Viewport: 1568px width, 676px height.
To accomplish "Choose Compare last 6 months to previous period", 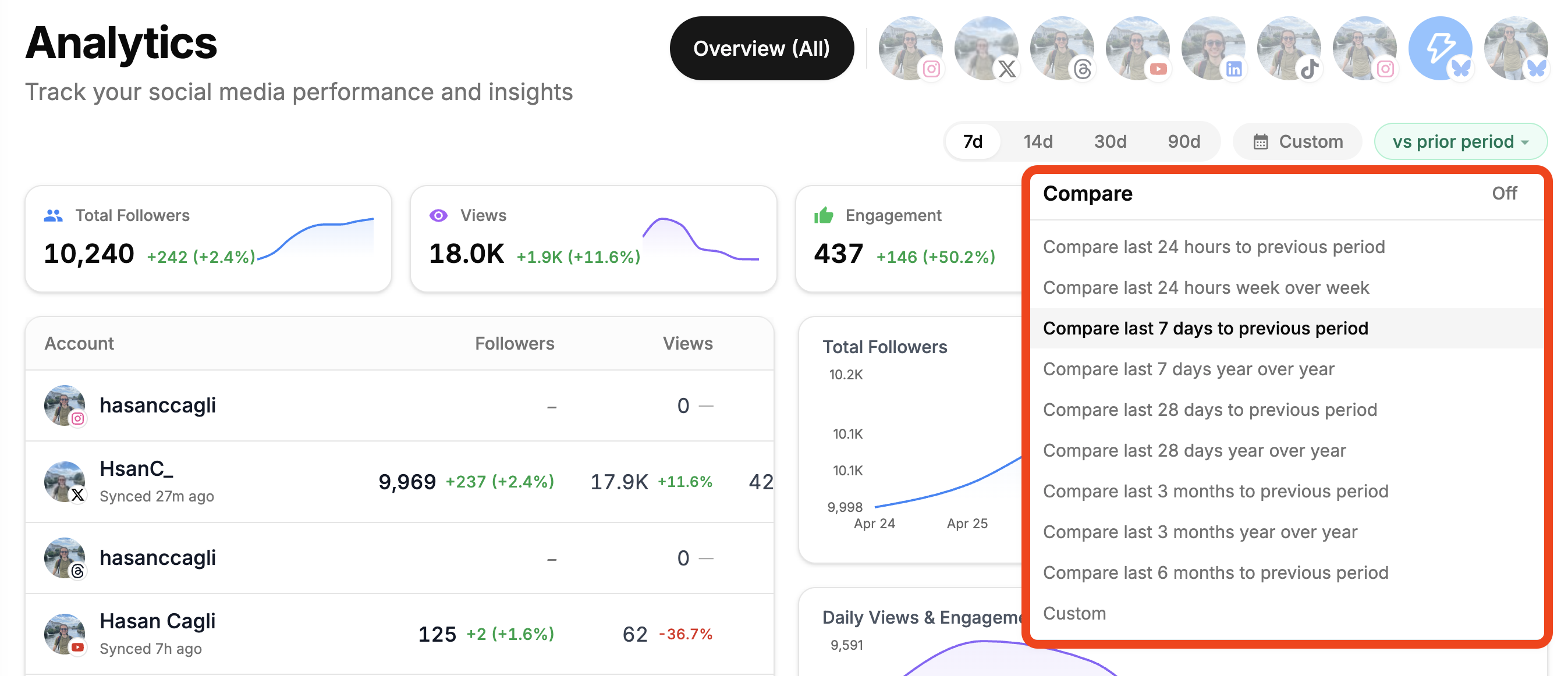I will pyautogui.click(x=1287, y=573).
